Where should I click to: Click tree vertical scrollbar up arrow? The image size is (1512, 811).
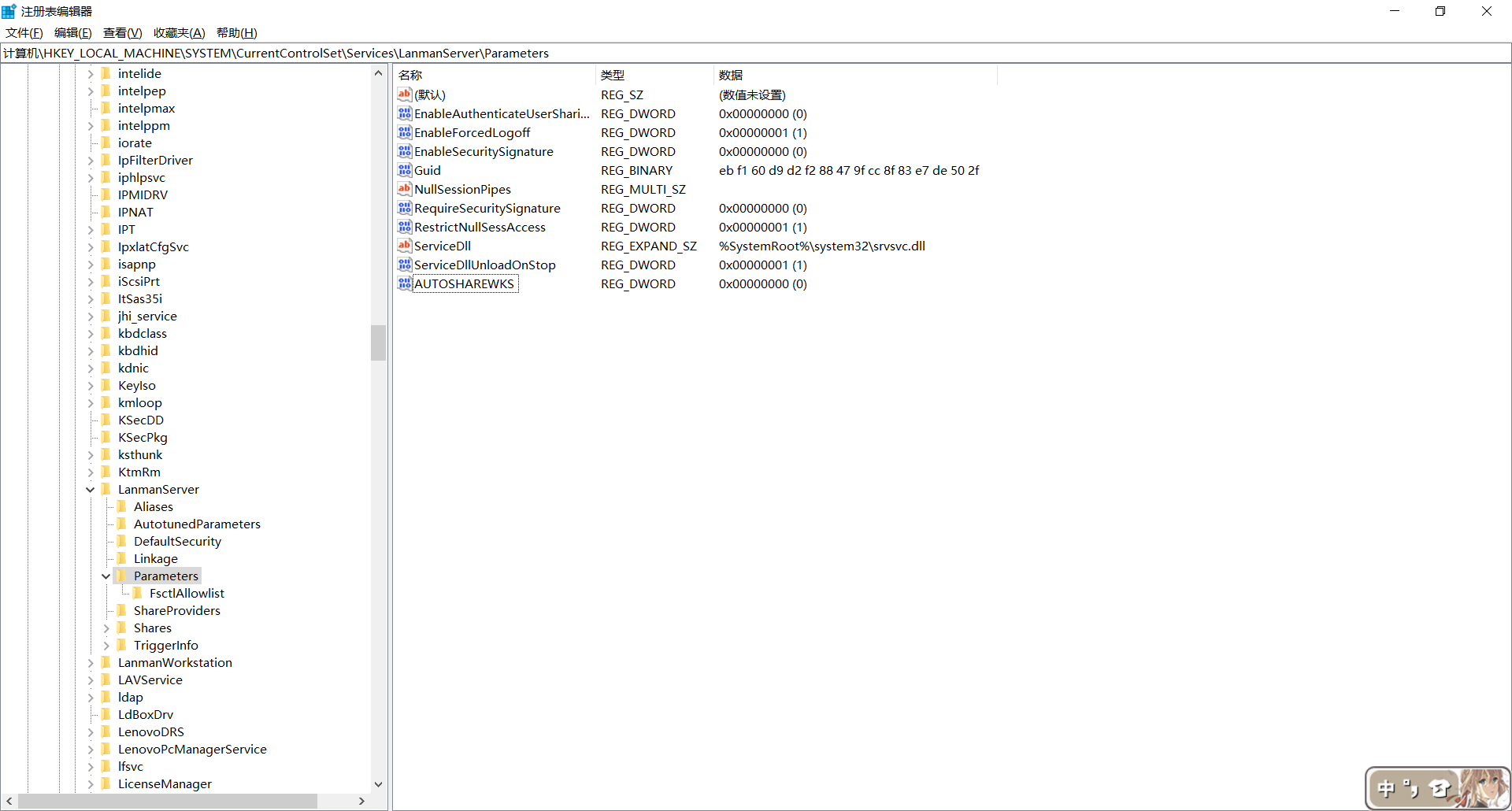pos(378,73)
